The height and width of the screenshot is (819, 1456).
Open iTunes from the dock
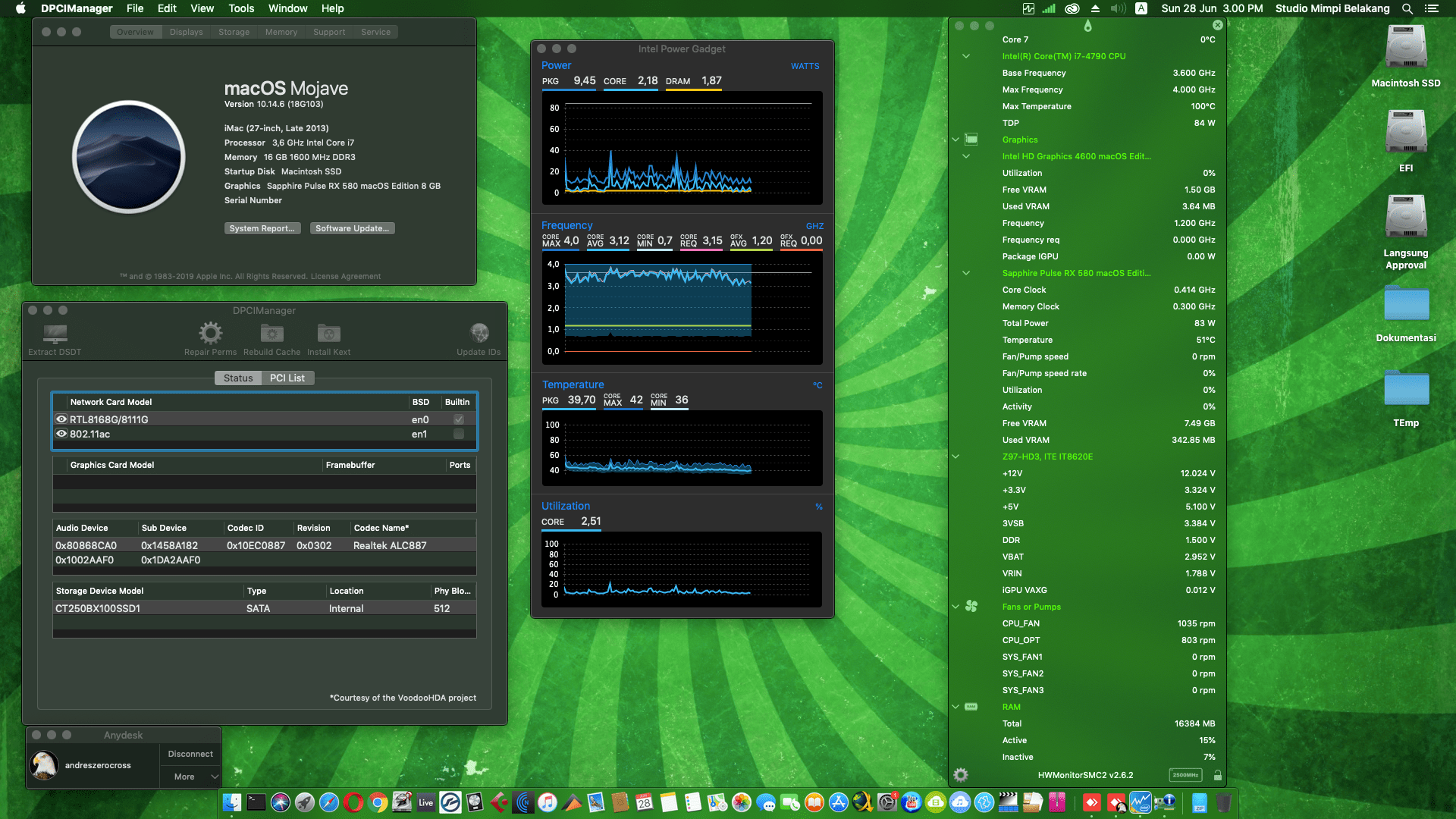pyautogui.click(x=548, y=802)
